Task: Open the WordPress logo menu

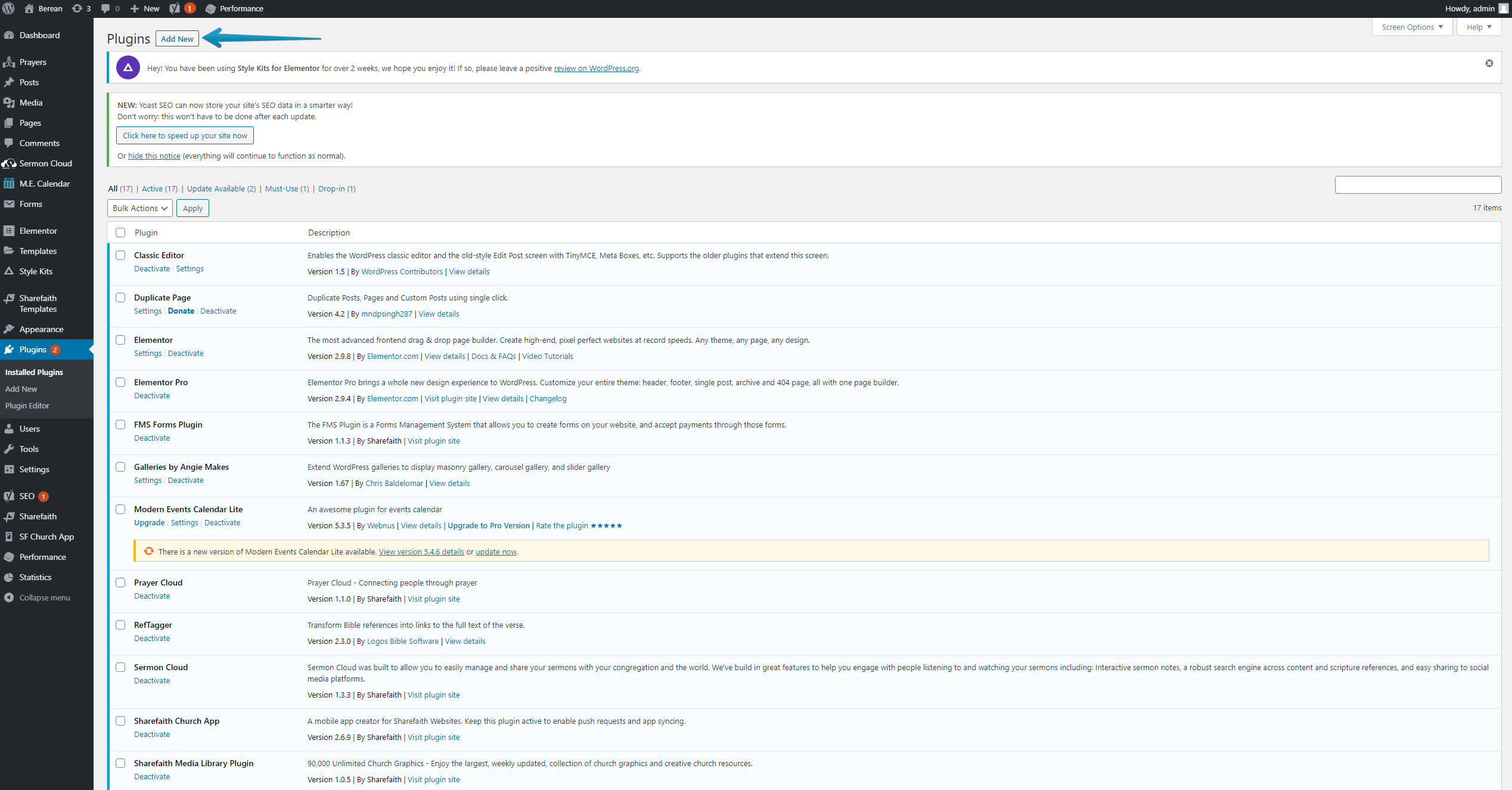Action: [x=8, y=8]
